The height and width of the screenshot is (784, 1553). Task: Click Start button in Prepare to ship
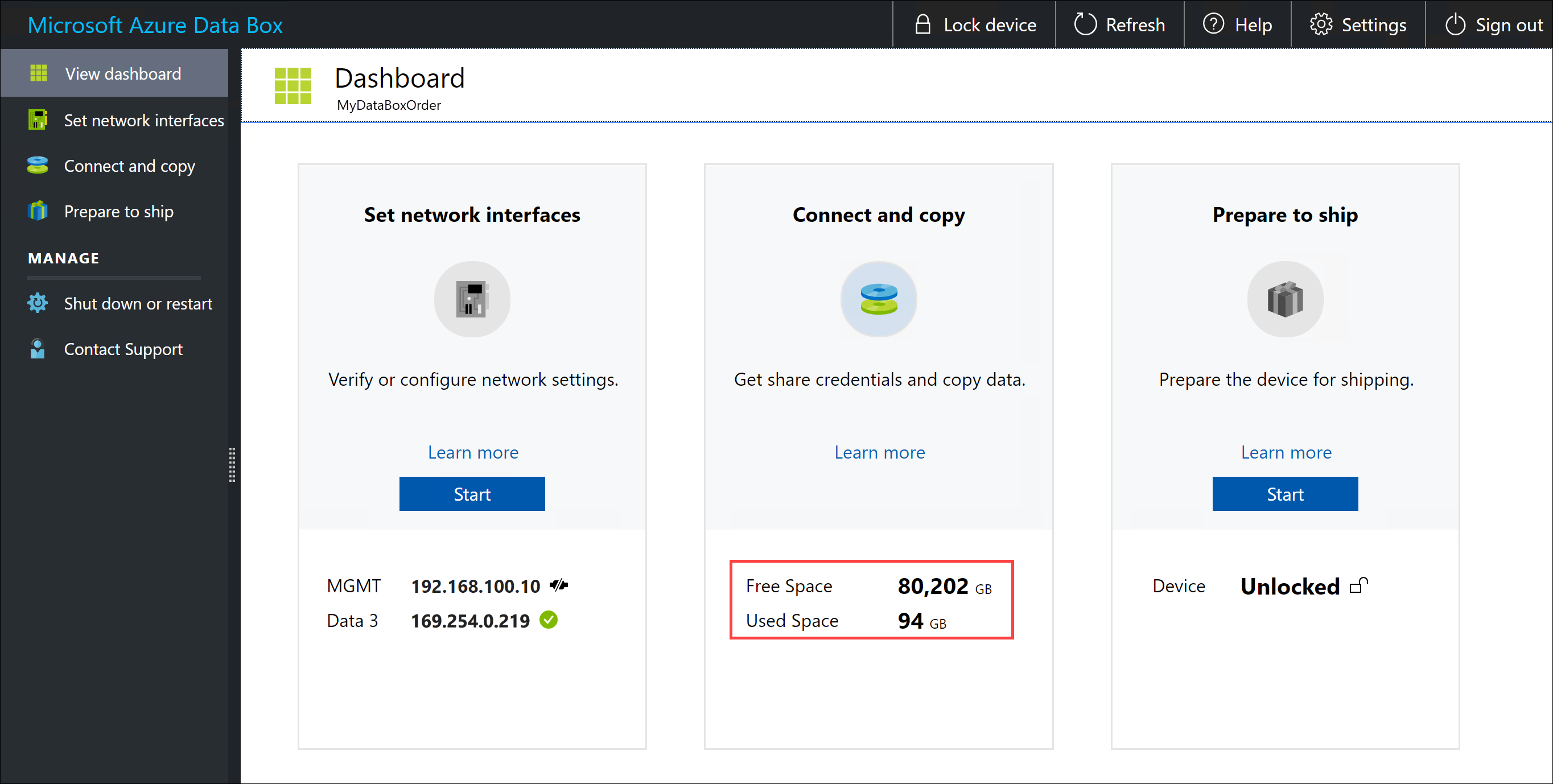1284,493
